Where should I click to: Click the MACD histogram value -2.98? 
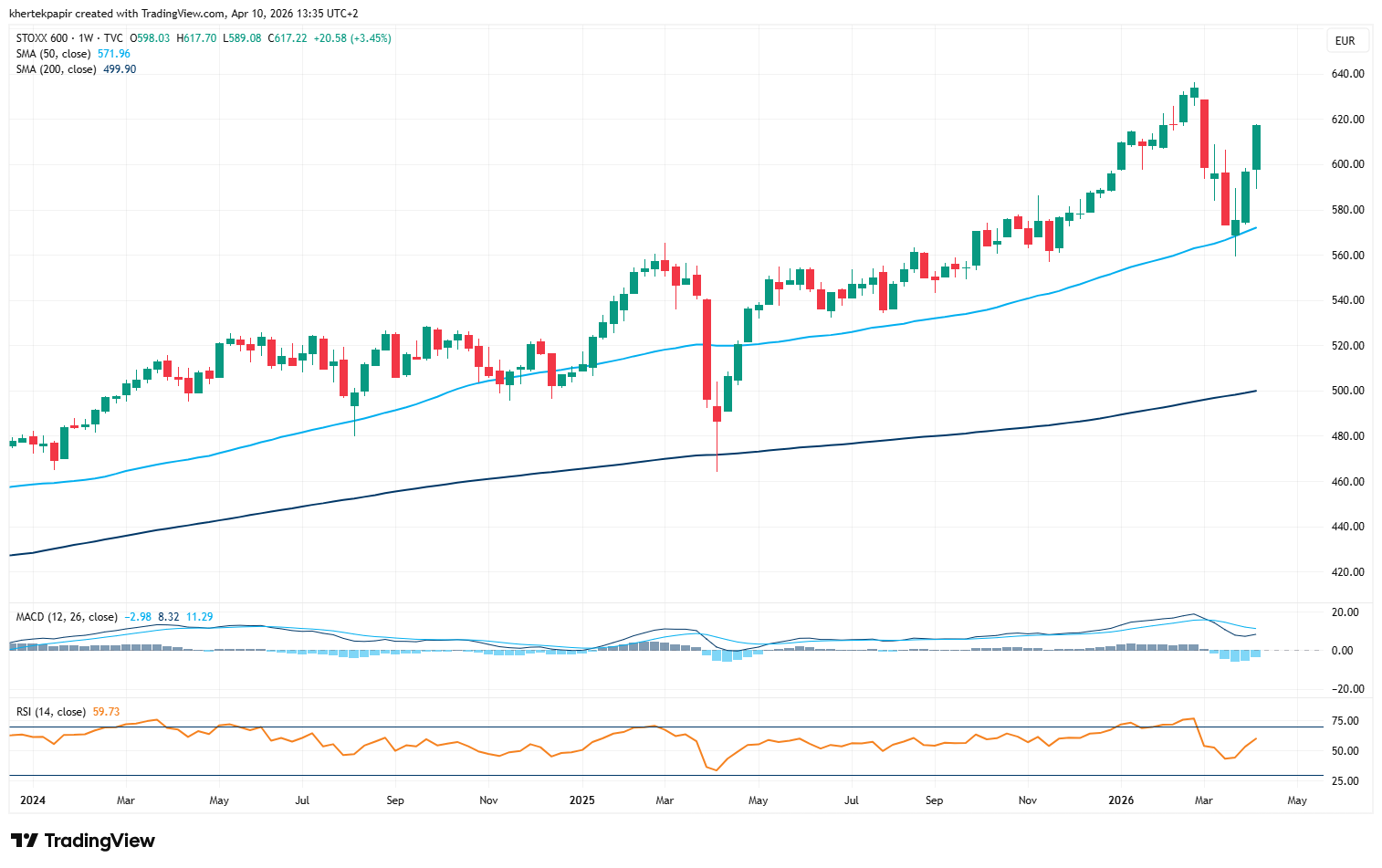138,617
